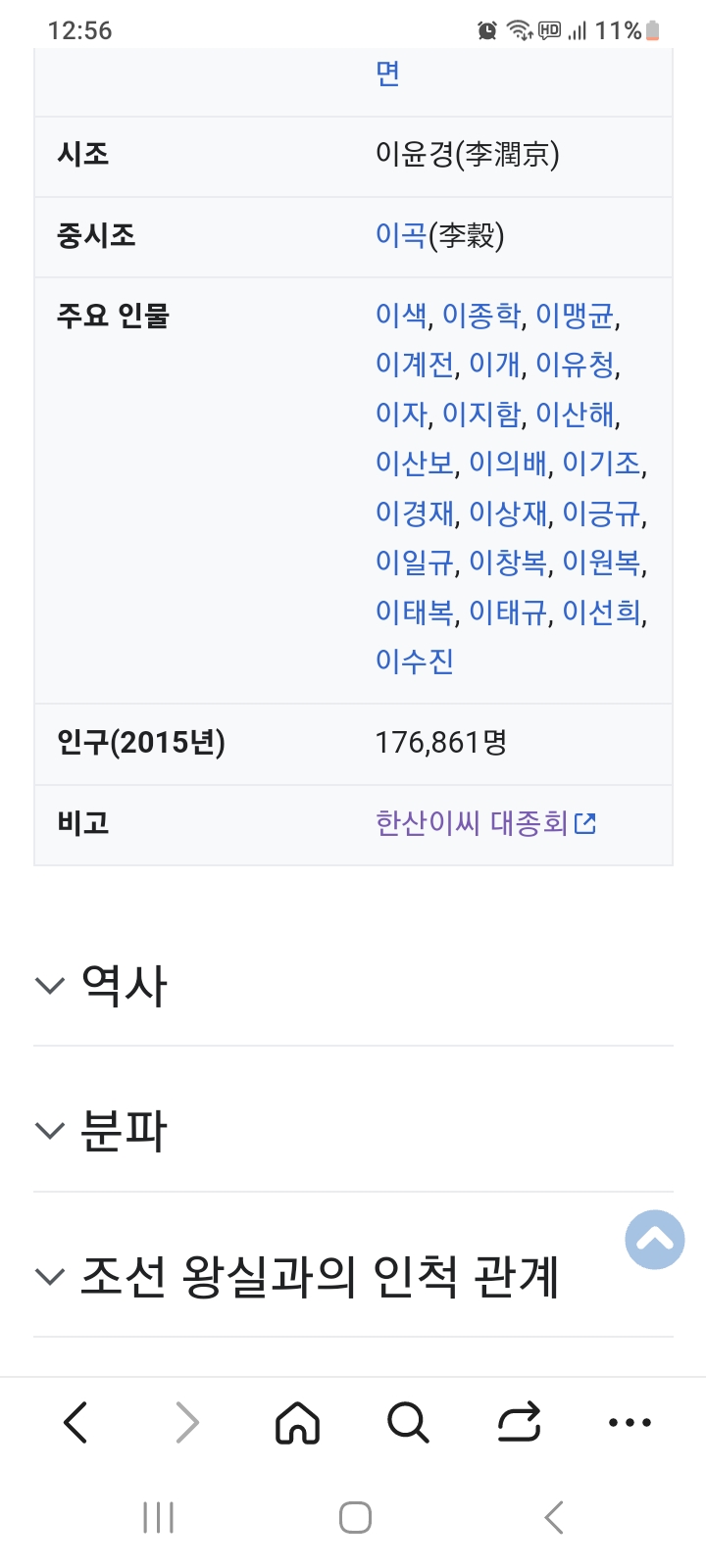The height and width of the screenshot is (1568, 706).
Task: Tap the scroll-to-top floating button
Action: 654,1240
